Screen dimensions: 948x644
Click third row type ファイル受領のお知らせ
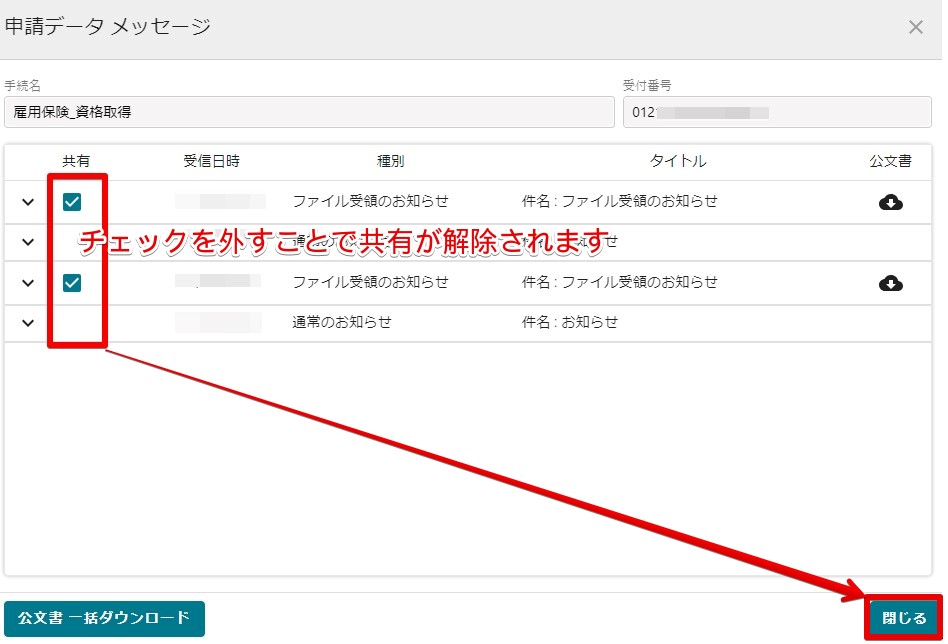click(371, 282)
